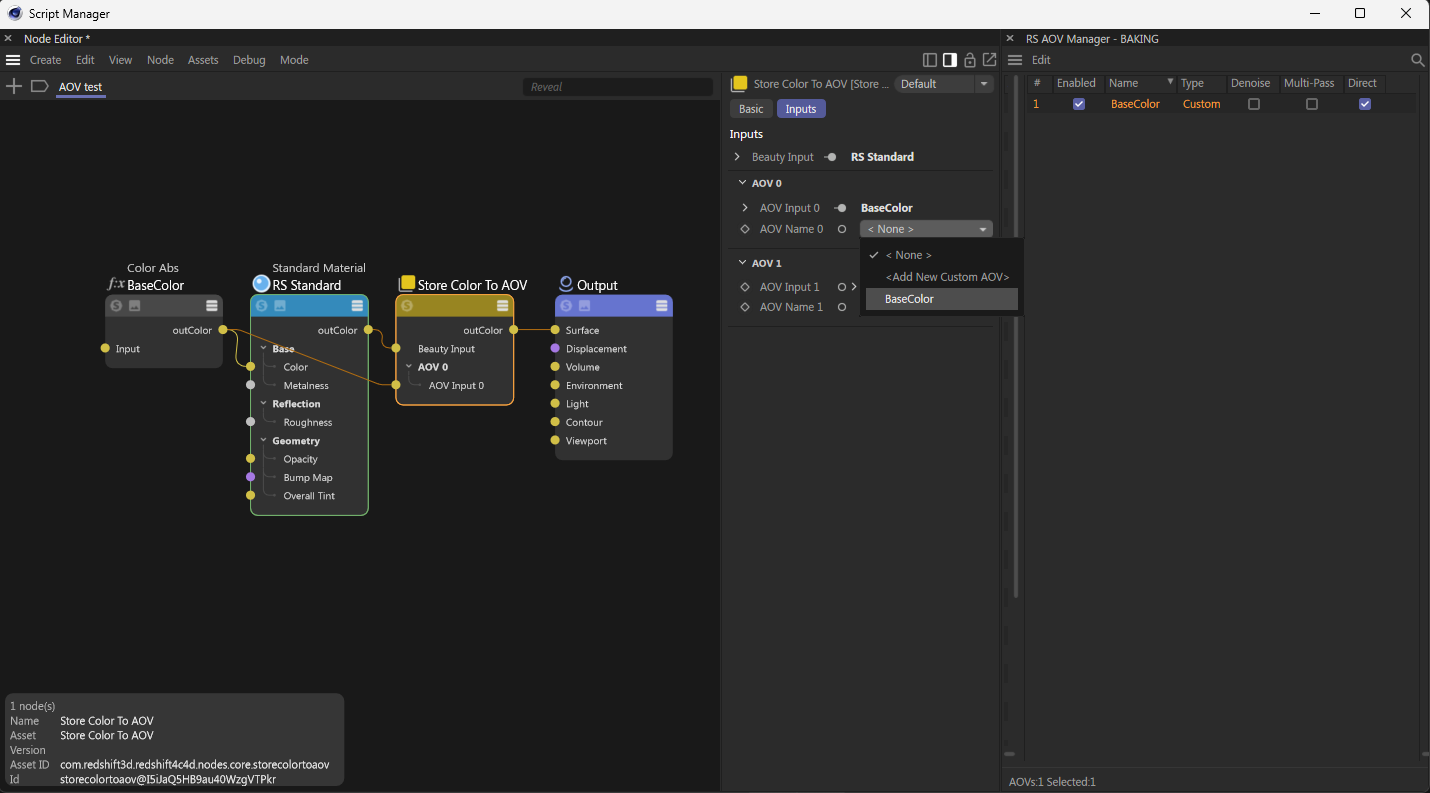Collapse the Base group in RS Standard node
This screenshot has width=1430, height=793.
pos(264,349)
